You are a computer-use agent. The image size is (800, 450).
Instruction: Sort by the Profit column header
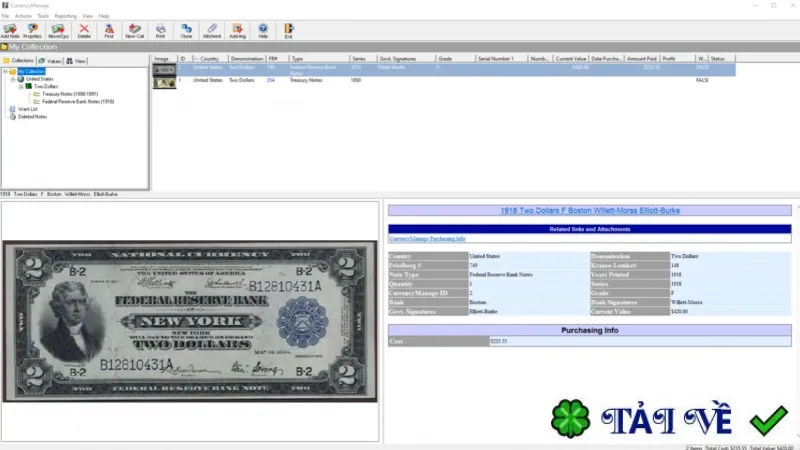click(677, 59)
